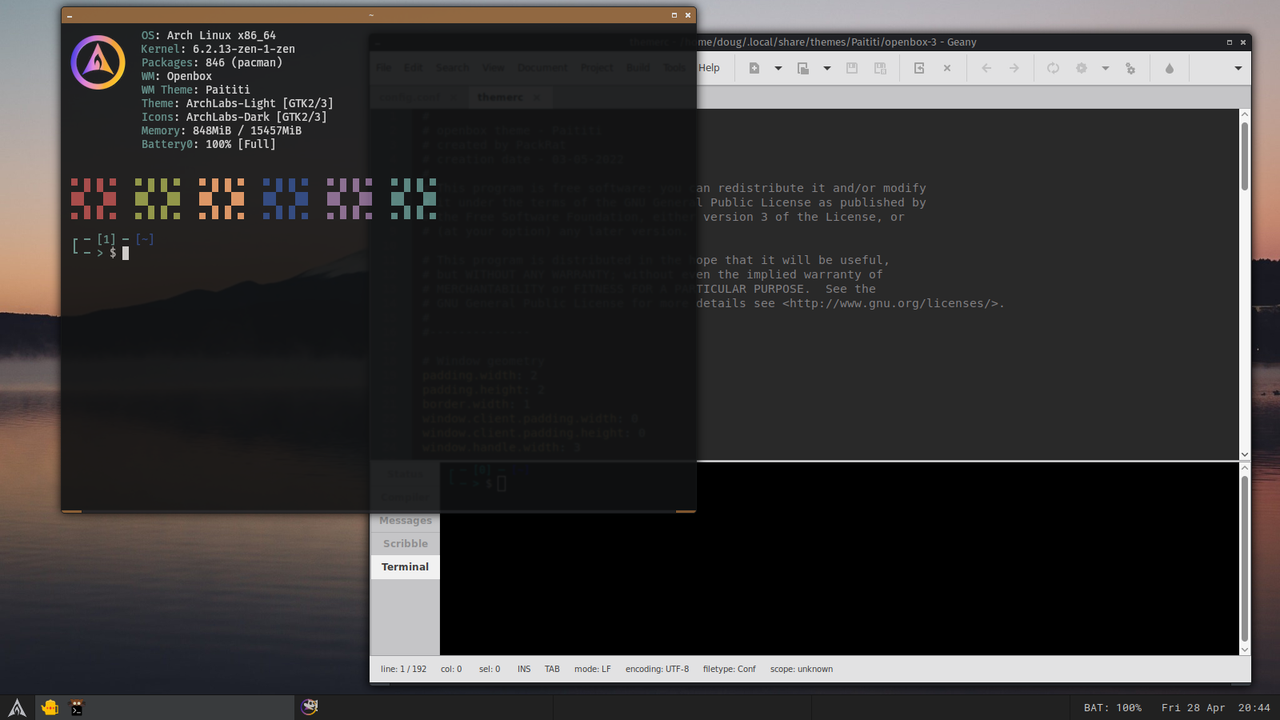Expand the Build options dropdown arrow
Image resolution: width=1280 pixels, height=720 pixels.
point(1105,68)
